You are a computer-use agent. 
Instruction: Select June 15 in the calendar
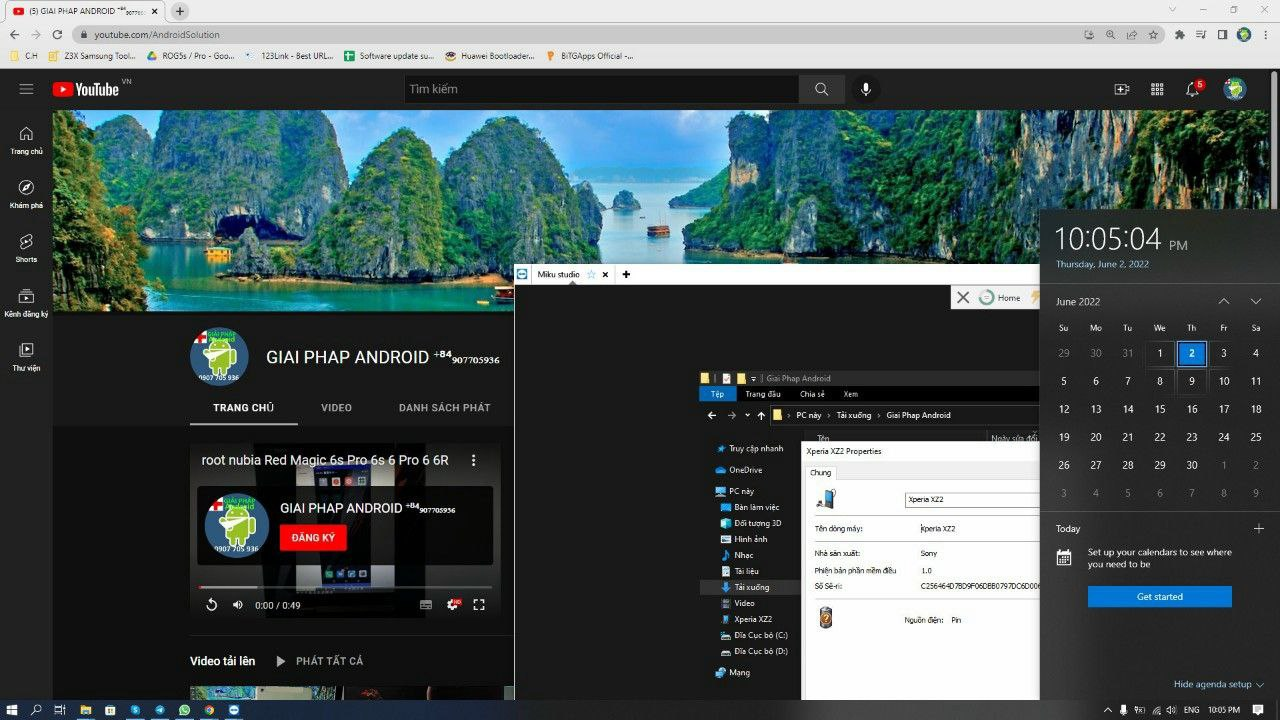point(1160,409)
